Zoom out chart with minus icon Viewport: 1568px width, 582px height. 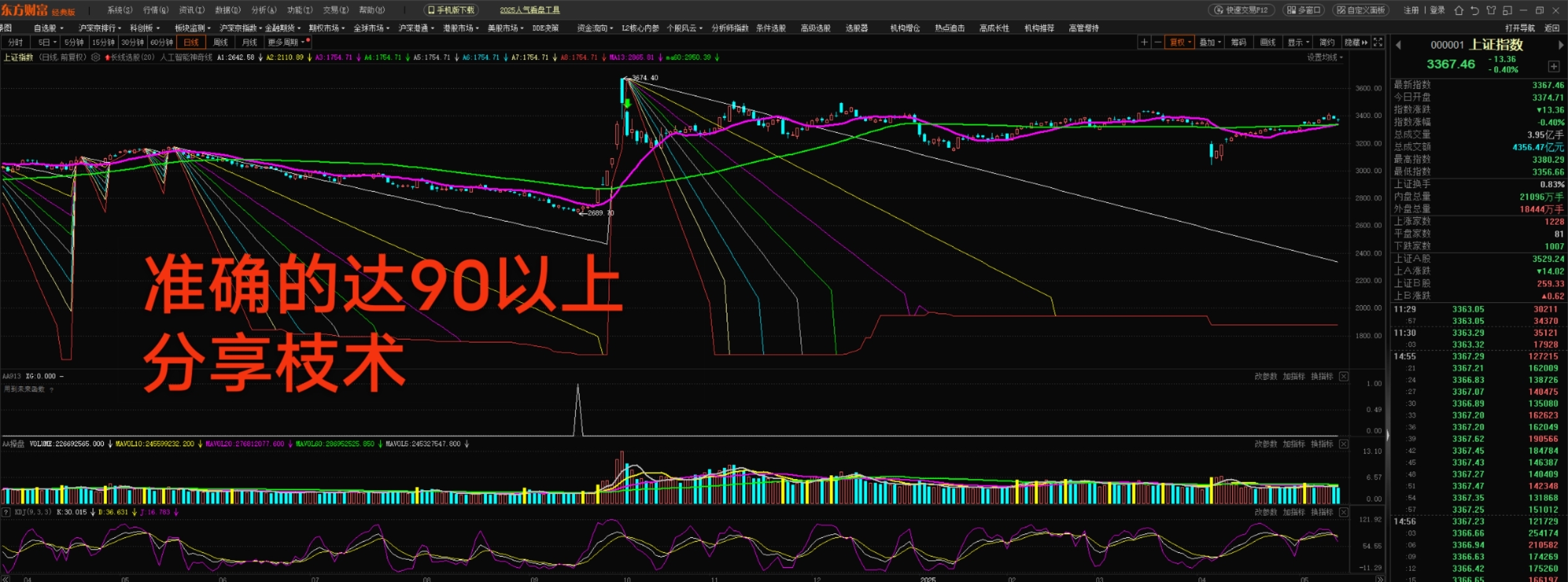click(1158, 42)
